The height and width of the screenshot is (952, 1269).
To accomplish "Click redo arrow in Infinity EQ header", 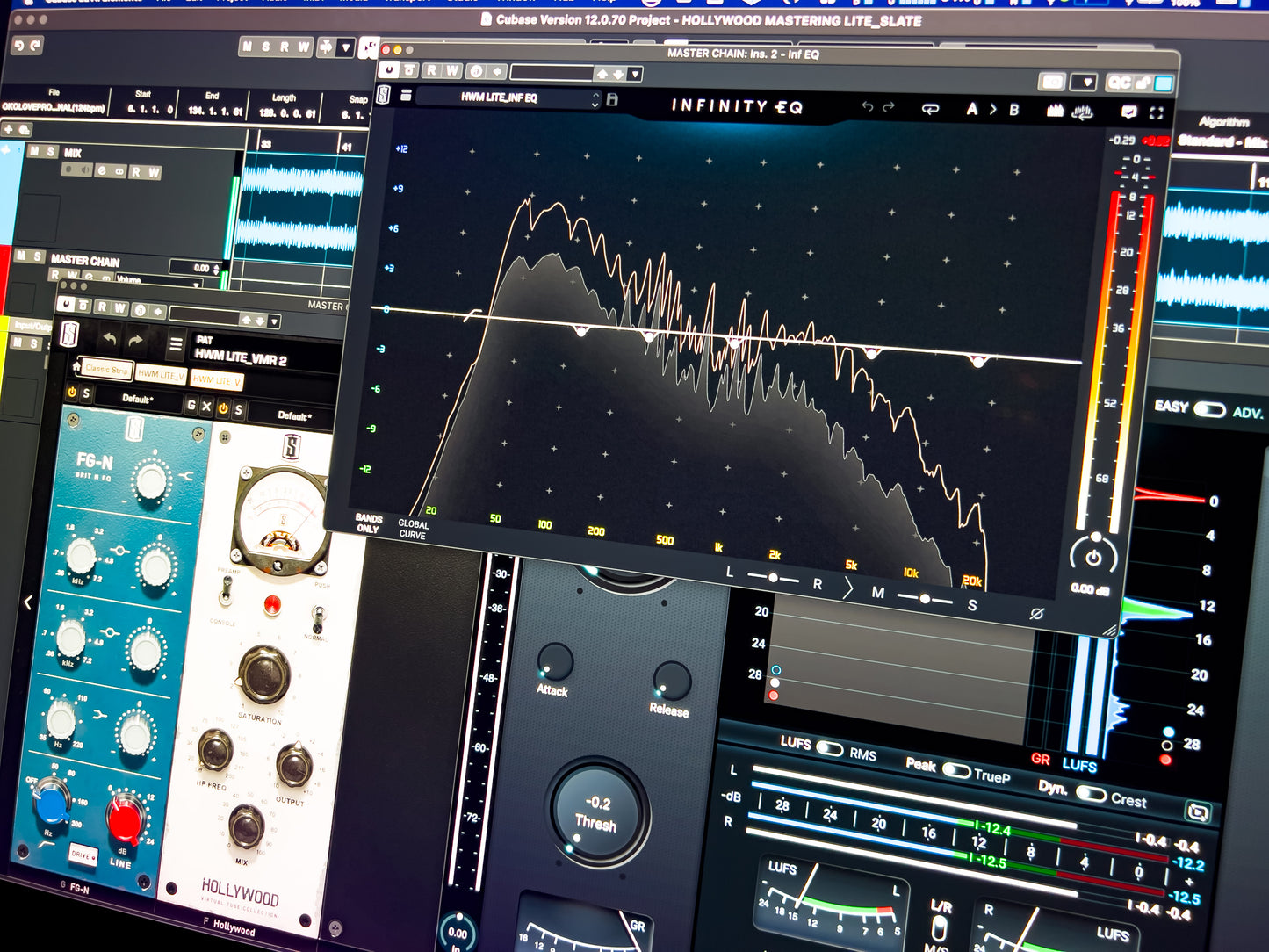I will (889, 107).
